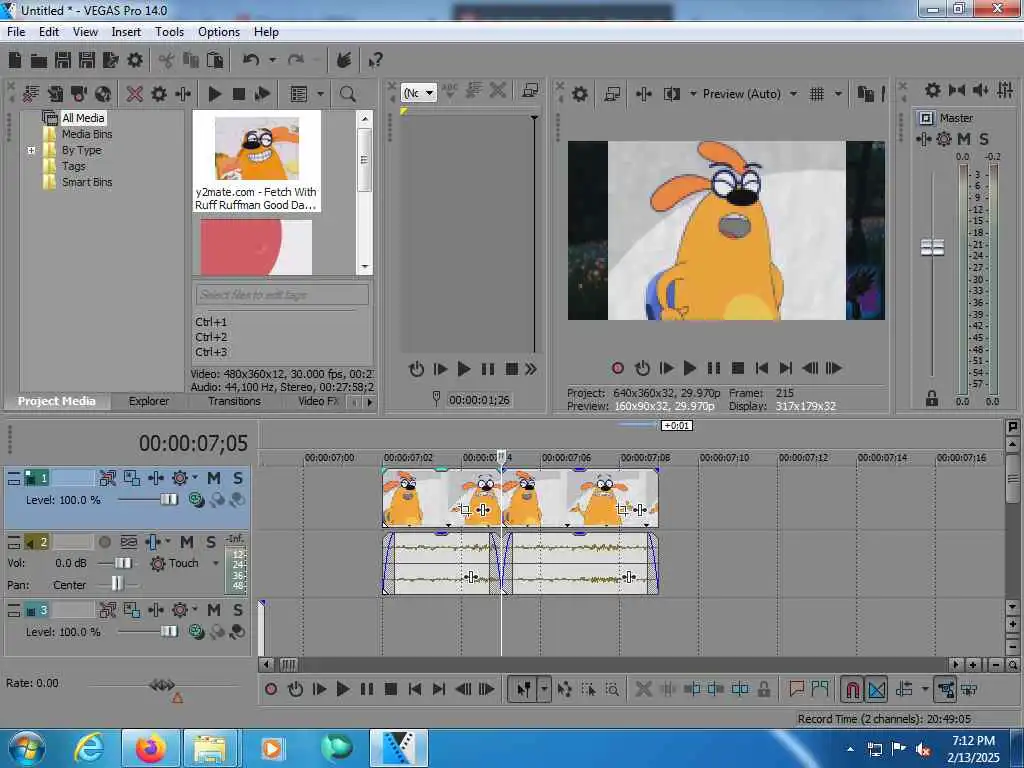1024x768 pixels.
Task: Insert a marker using the timeline toolbar flag icon
Action: tap(796, 689)
